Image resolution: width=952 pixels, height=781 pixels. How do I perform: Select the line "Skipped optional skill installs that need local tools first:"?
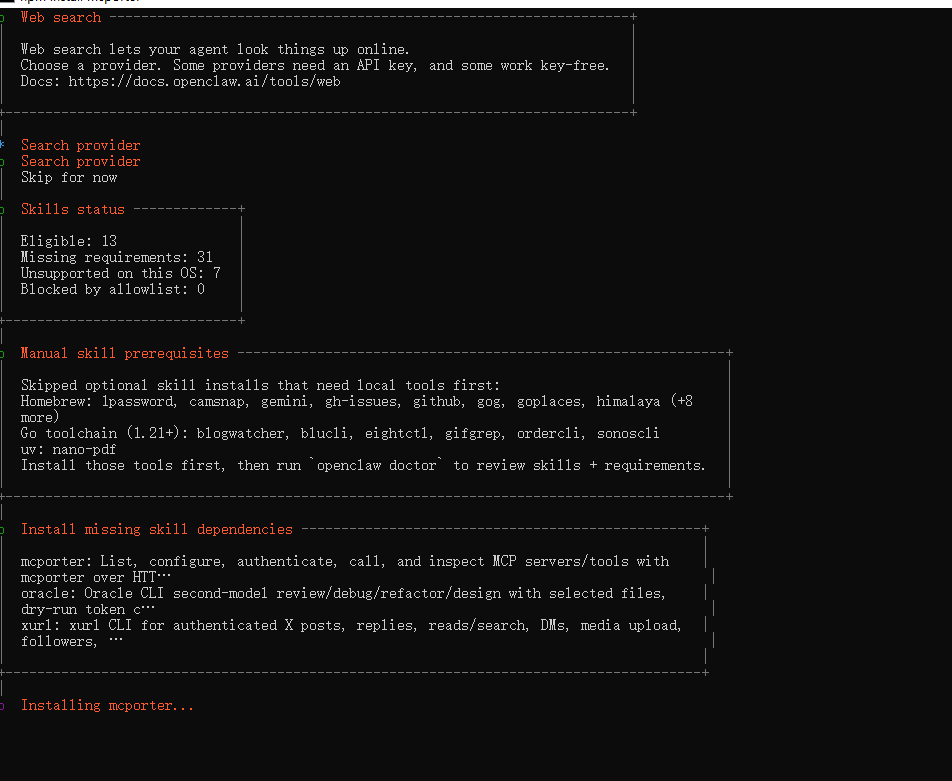(260, 386)
